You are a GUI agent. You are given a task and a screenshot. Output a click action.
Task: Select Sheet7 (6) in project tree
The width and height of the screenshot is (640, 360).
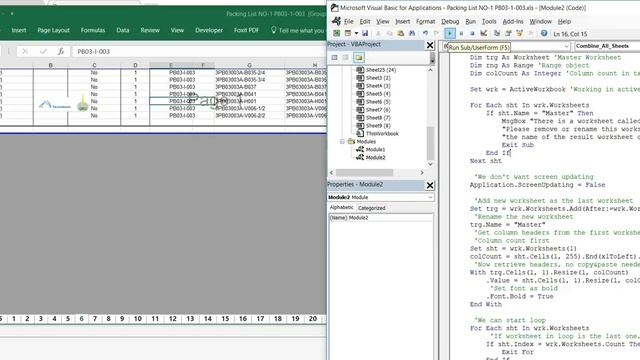[378, 110]
